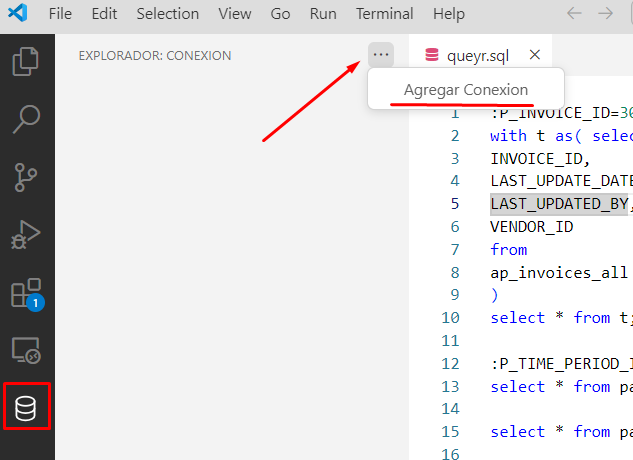The height and width of the screenshot is (460, 633).
Task: Open the Run and Debug view
Action: coord(26,235)
